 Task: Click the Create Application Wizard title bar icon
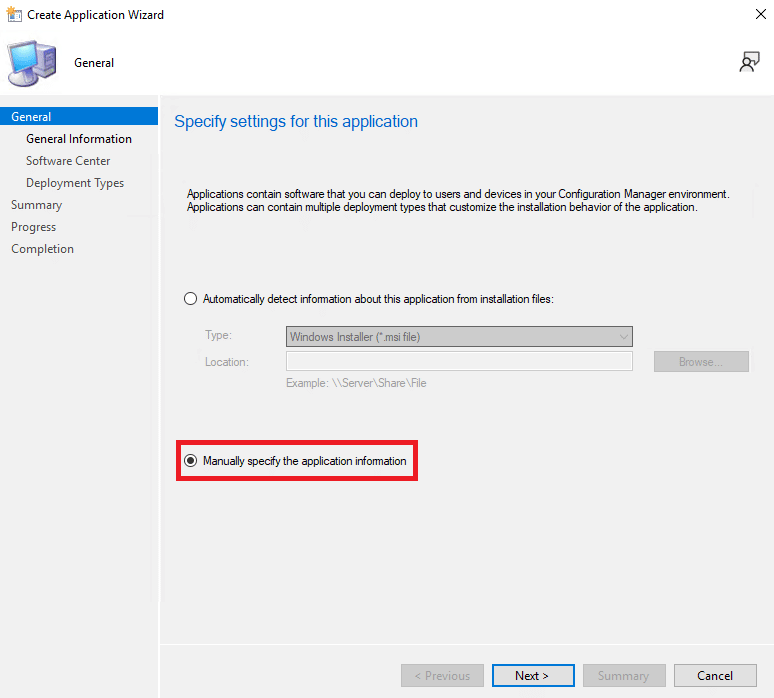click(14, 15)
